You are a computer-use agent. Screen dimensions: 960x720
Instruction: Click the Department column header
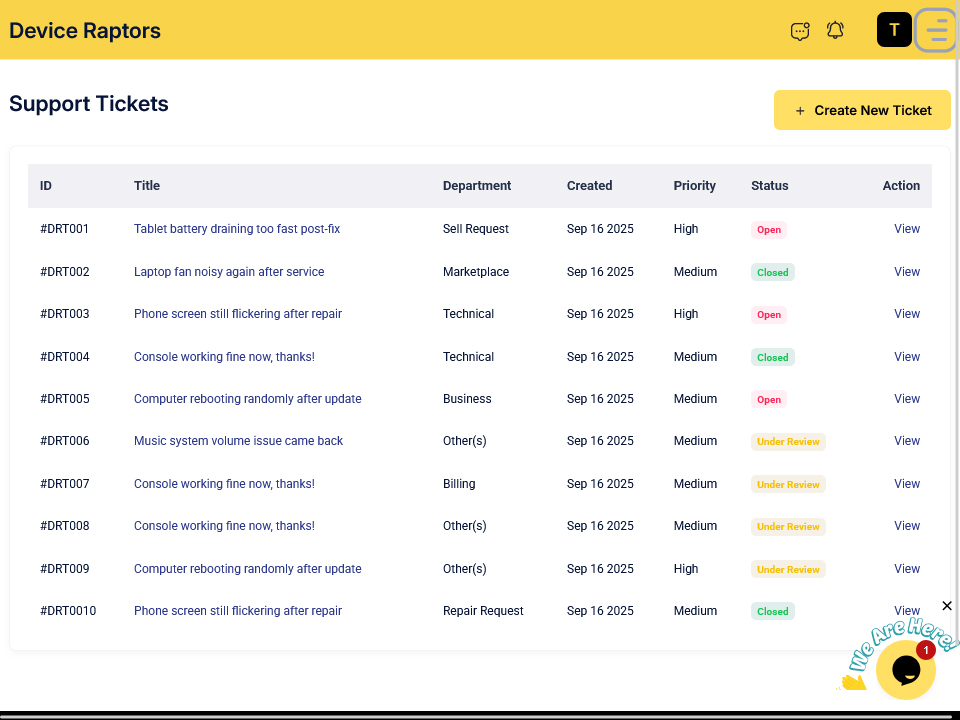[477, 186]
